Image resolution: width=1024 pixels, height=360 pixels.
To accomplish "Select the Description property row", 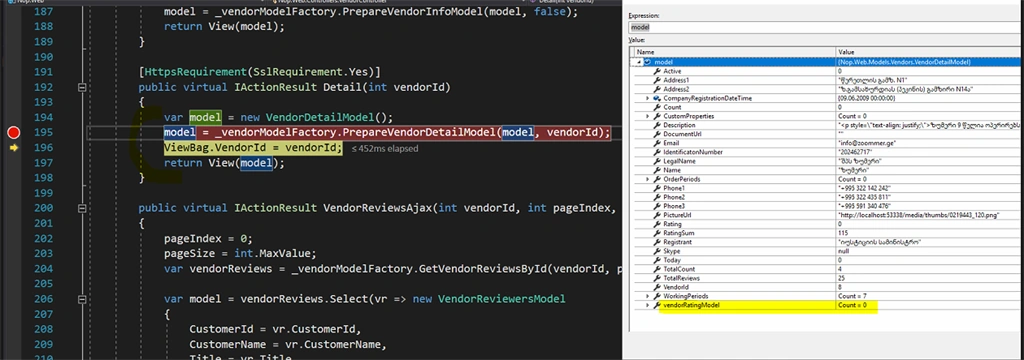I will 825,125.
